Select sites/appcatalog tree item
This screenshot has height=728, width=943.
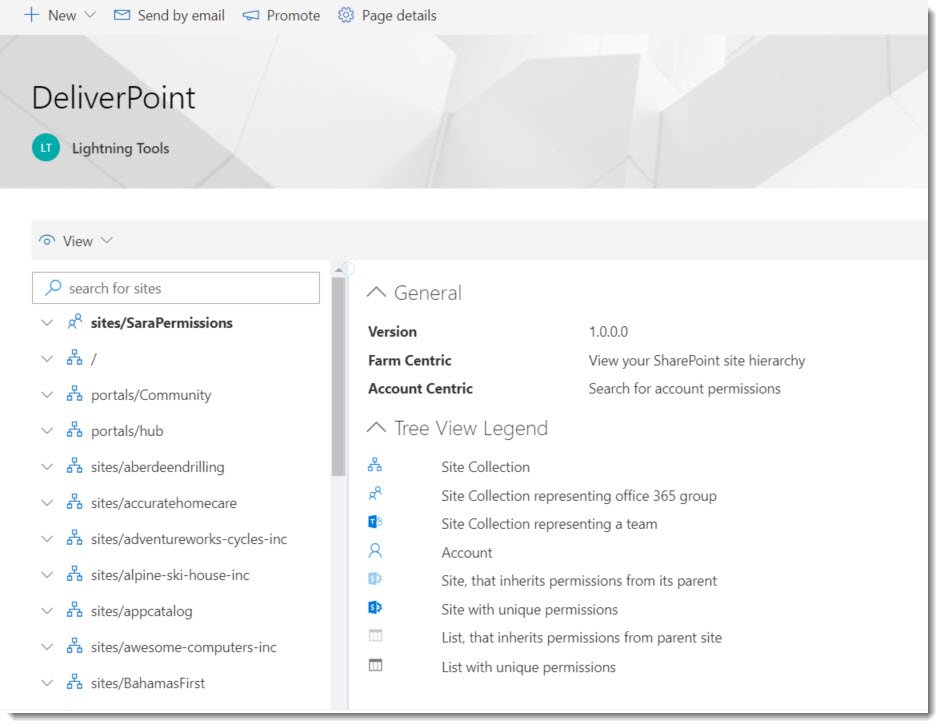coord(142,611)
